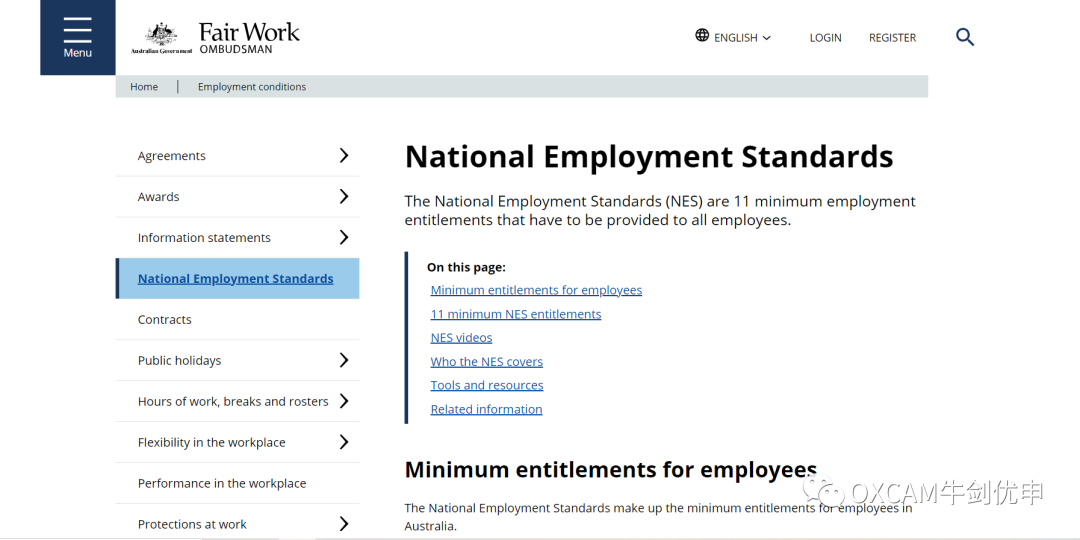Click the LOGIN link

[x=825, y=38]
